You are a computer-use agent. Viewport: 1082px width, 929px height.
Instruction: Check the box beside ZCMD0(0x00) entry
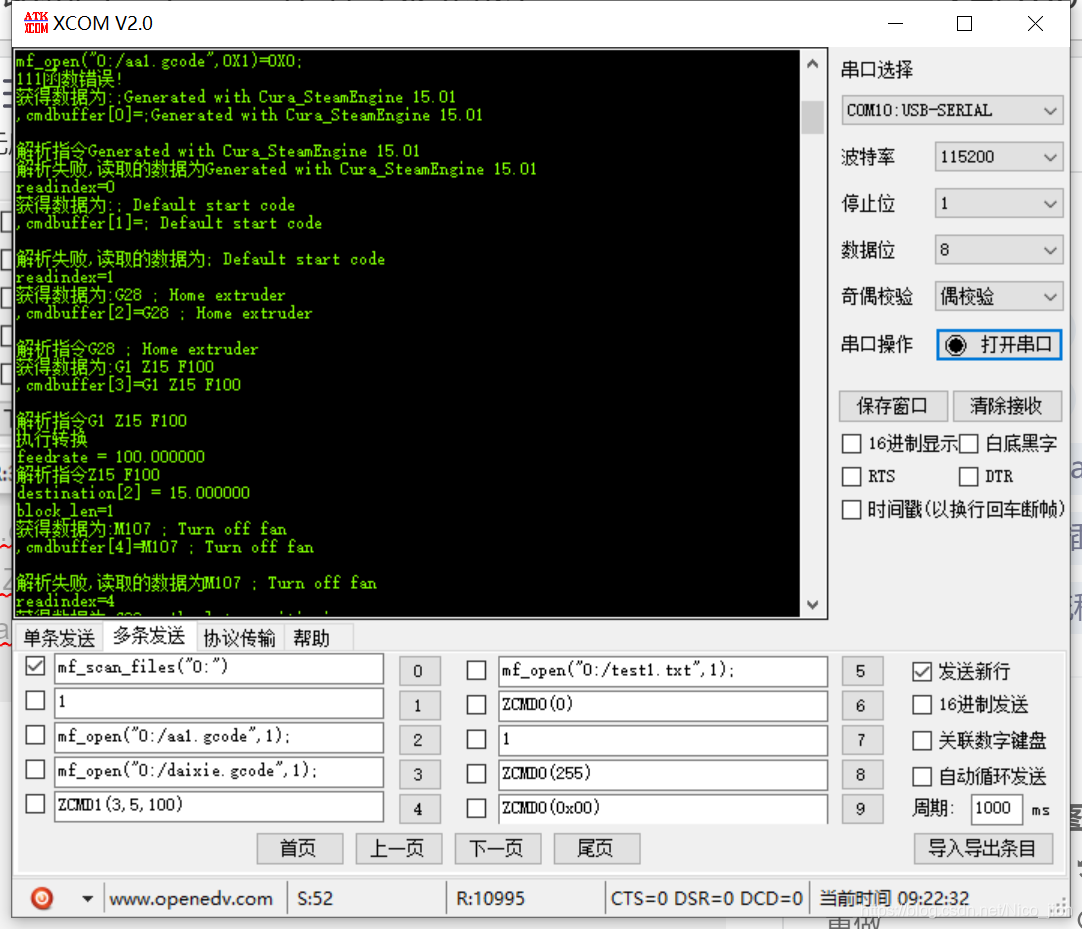tap(476, 808)
